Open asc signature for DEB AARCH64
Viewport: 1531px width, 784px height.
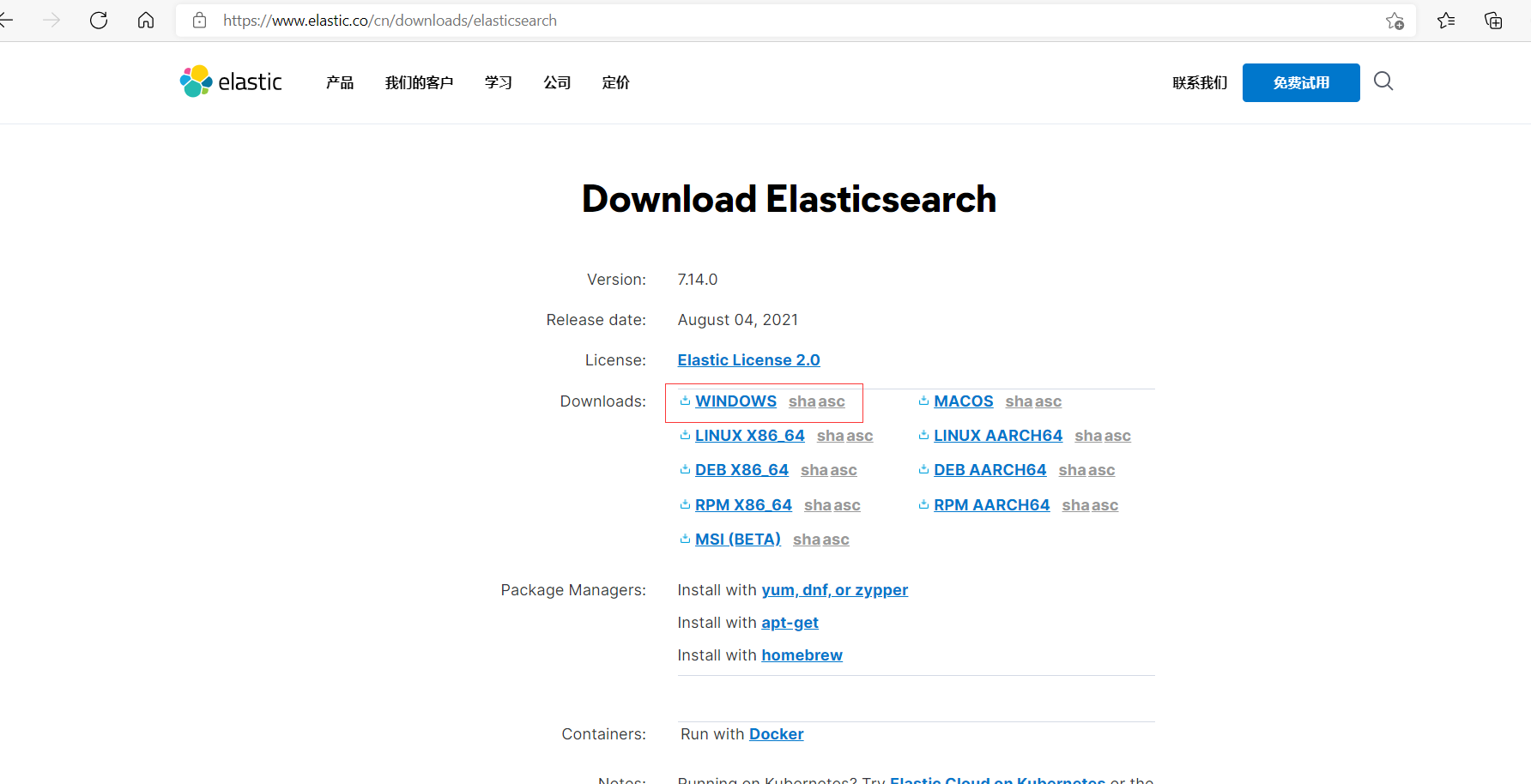coord(1101,470)
